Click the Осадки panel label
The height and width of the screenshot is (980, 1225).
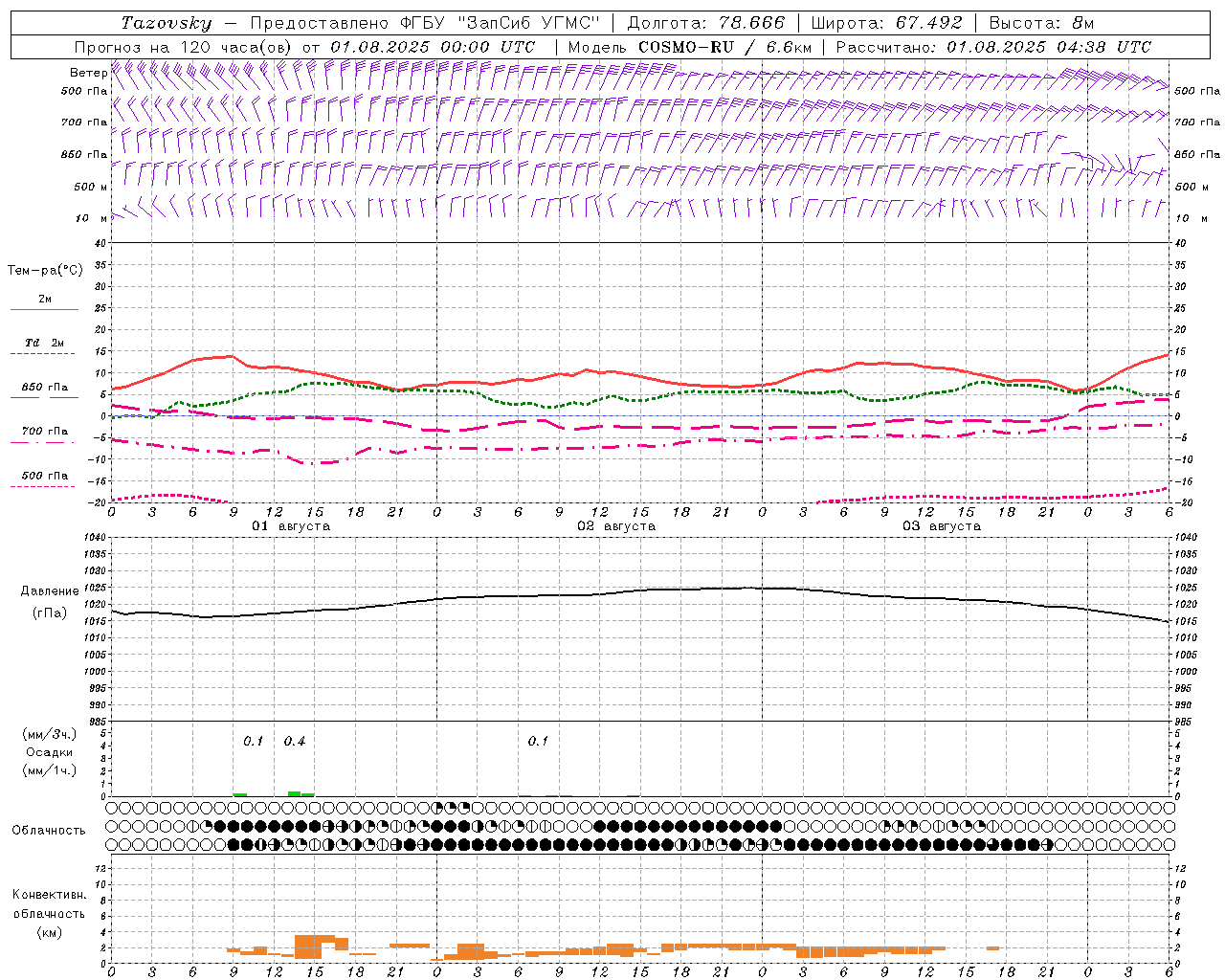click(x=49, y=752)
